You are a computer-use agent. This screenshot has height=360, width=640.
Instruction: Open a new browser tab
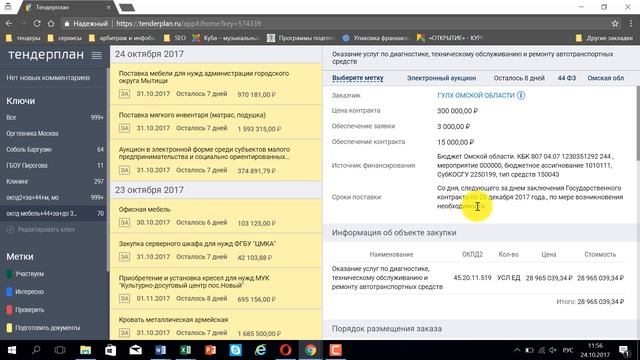click(127, 7)
